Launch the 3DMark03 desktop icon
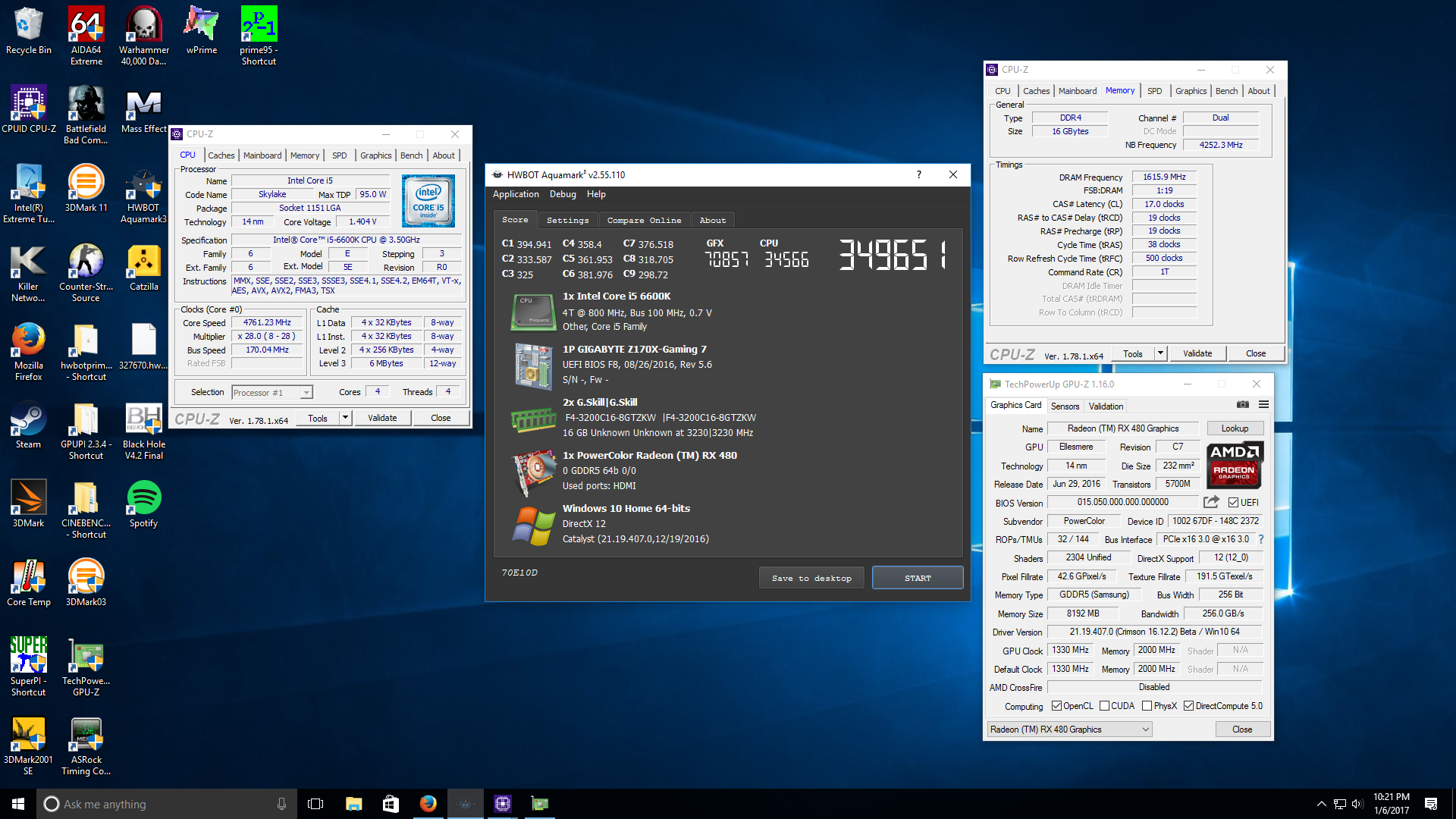 point(86,582)
